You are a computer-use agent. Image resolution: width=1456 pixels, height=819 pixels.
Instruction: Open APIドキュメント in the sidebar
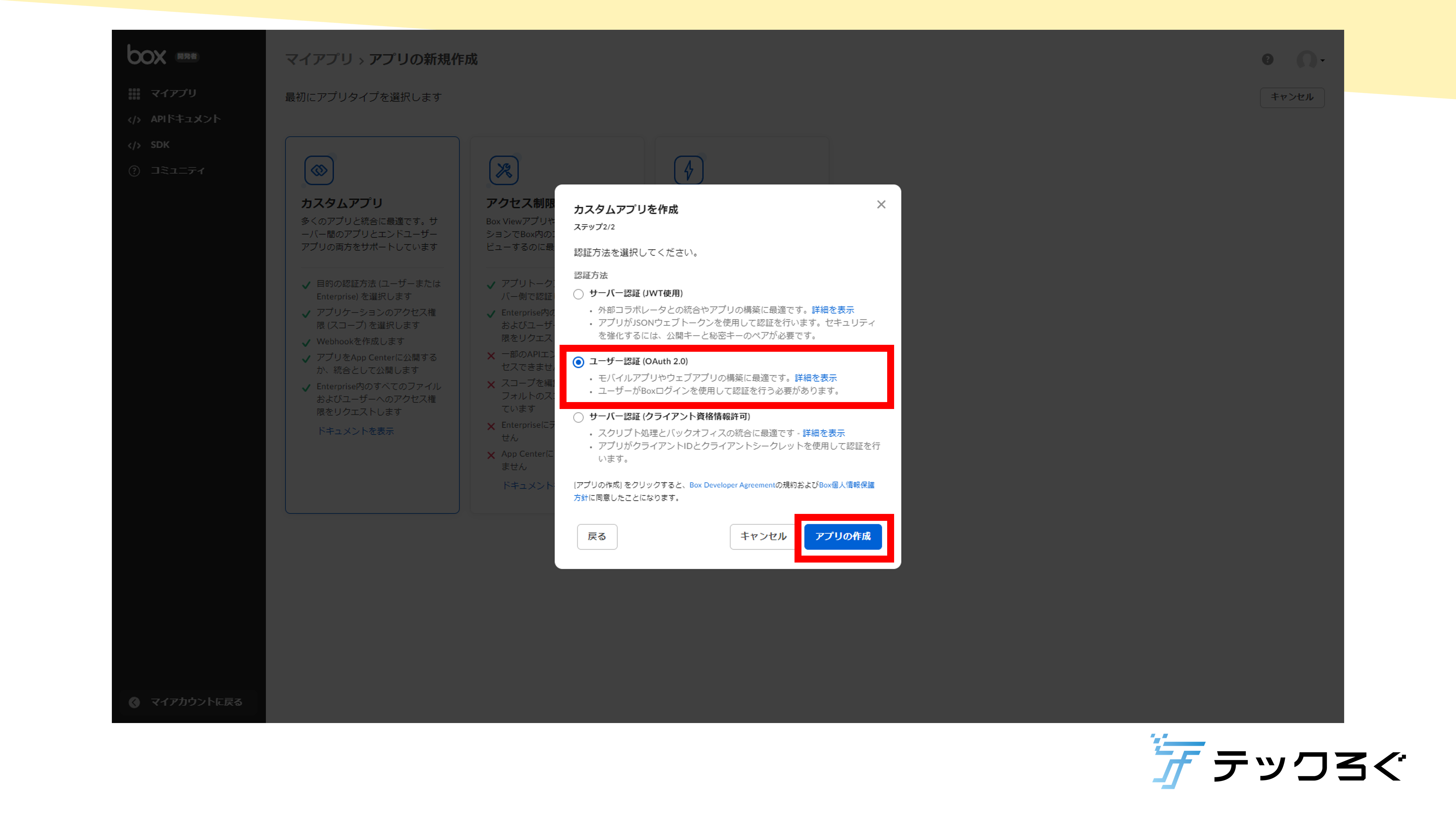click(185, 119)
